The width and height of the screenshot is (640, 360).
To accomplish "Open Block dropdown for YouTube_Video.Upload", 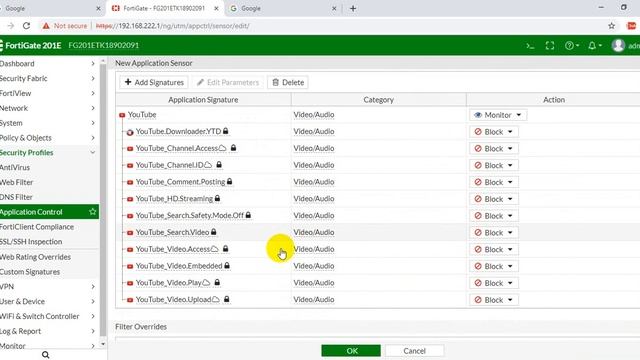I will click(x=493, y=300).
